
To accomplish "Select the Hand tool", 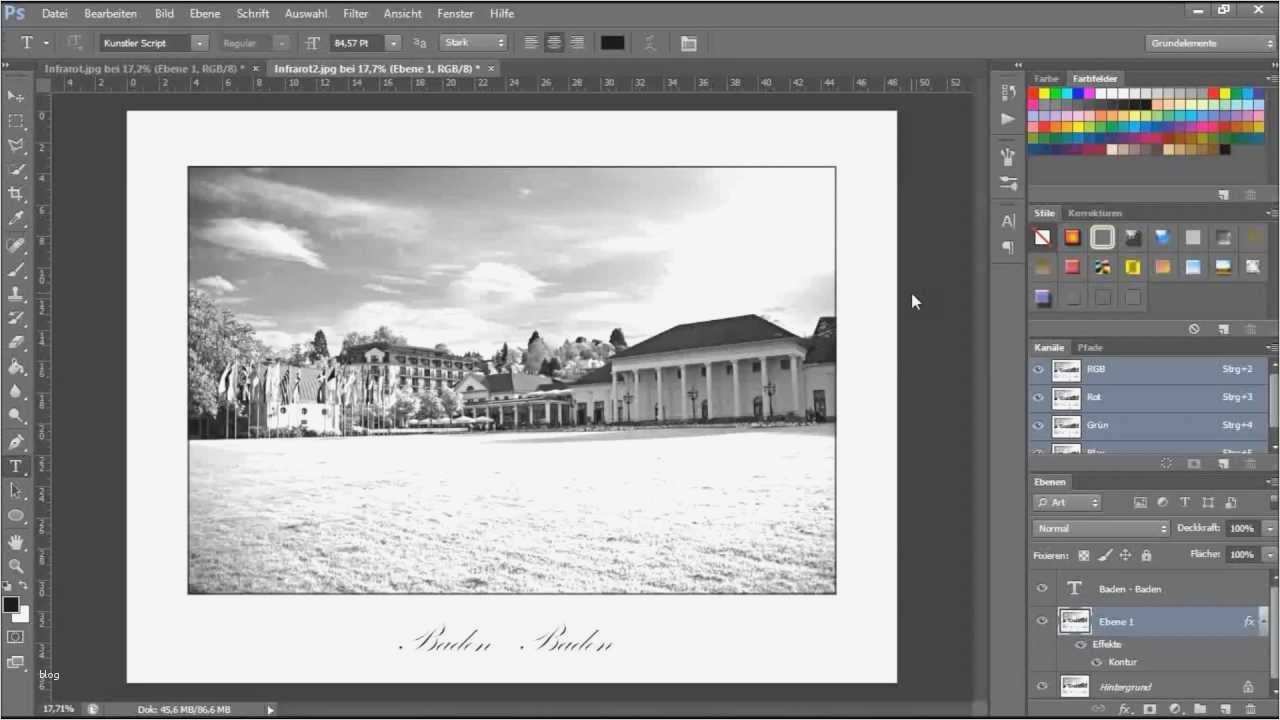I will [x=16, y=541].
